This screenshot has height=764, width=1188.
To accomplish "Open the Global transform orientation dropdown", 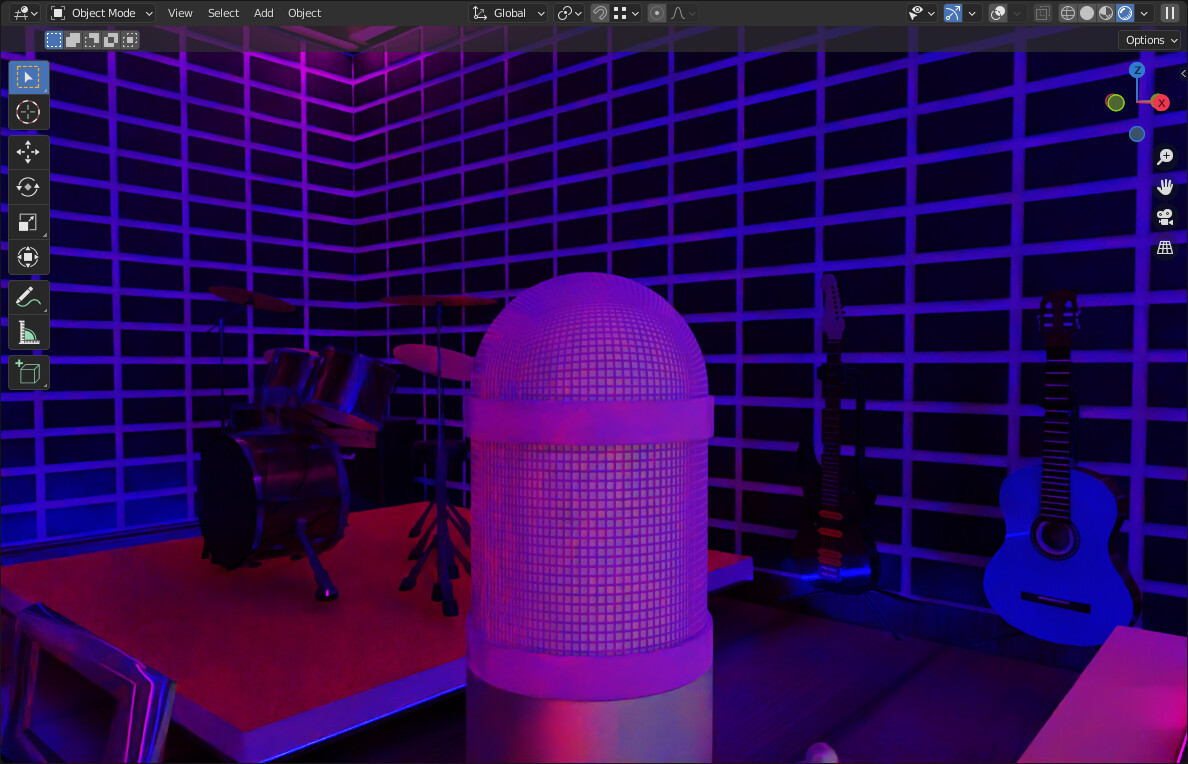I will click(x=508, y=13).
